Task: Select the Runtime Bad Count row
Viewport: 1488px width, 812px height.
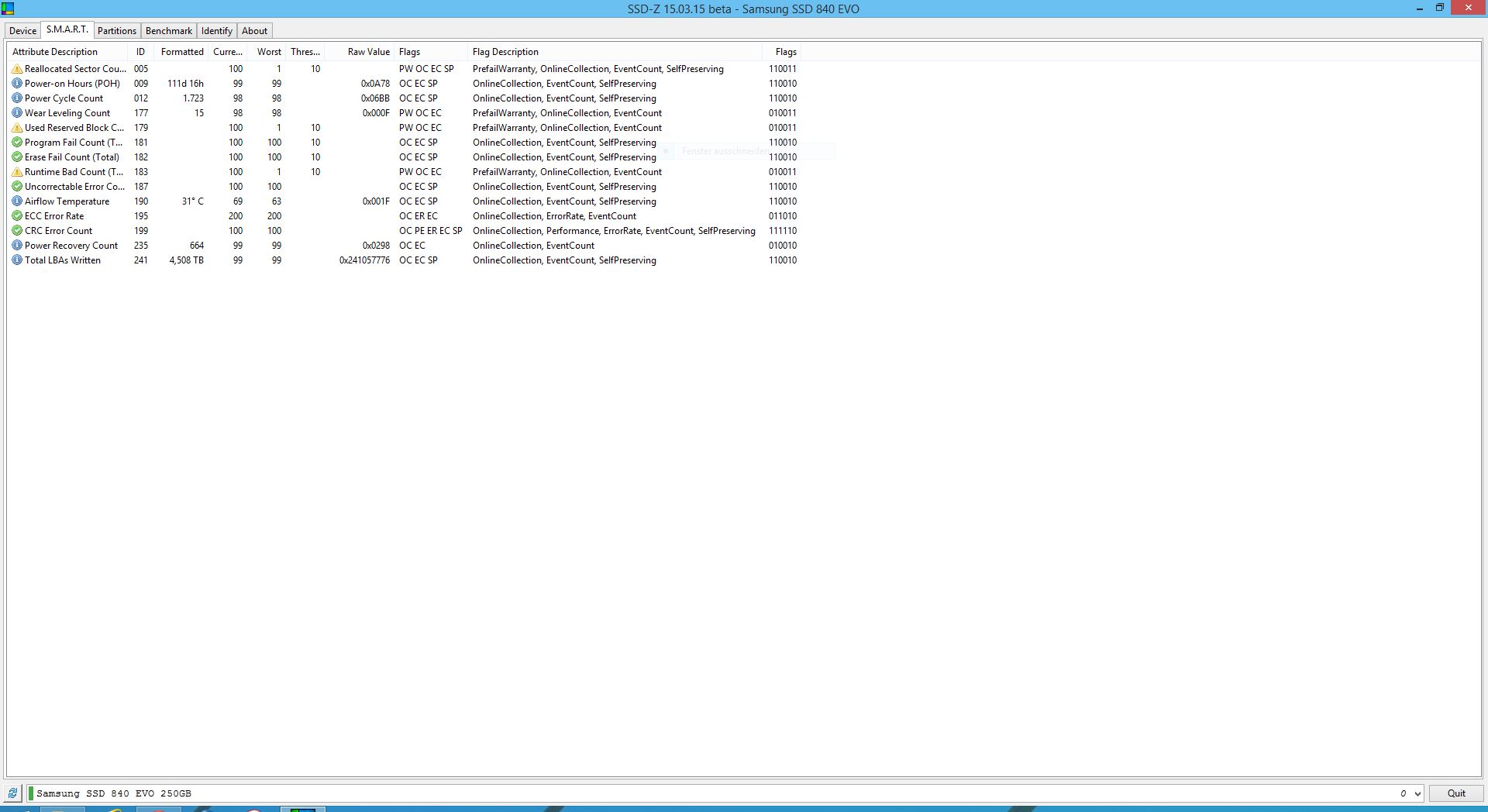Action: [x=404, y=172]
